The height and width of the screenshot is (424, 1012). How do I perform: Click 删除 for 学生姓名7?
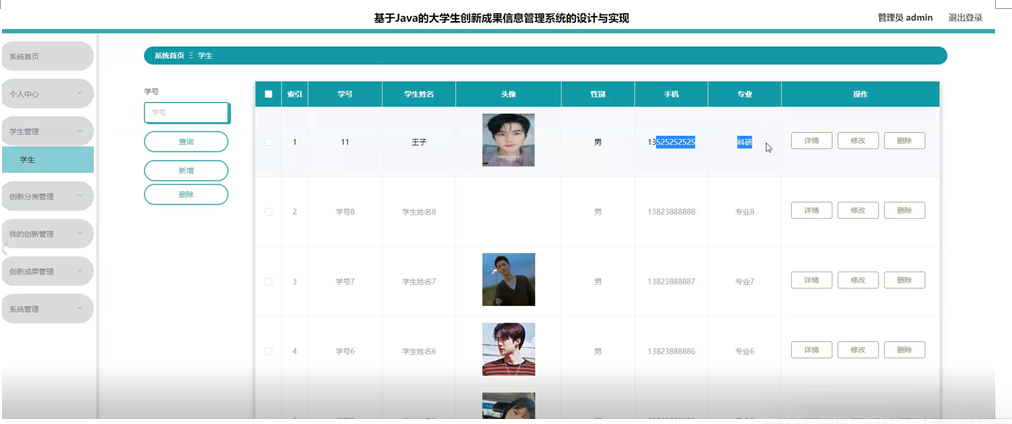click(904, 280)
